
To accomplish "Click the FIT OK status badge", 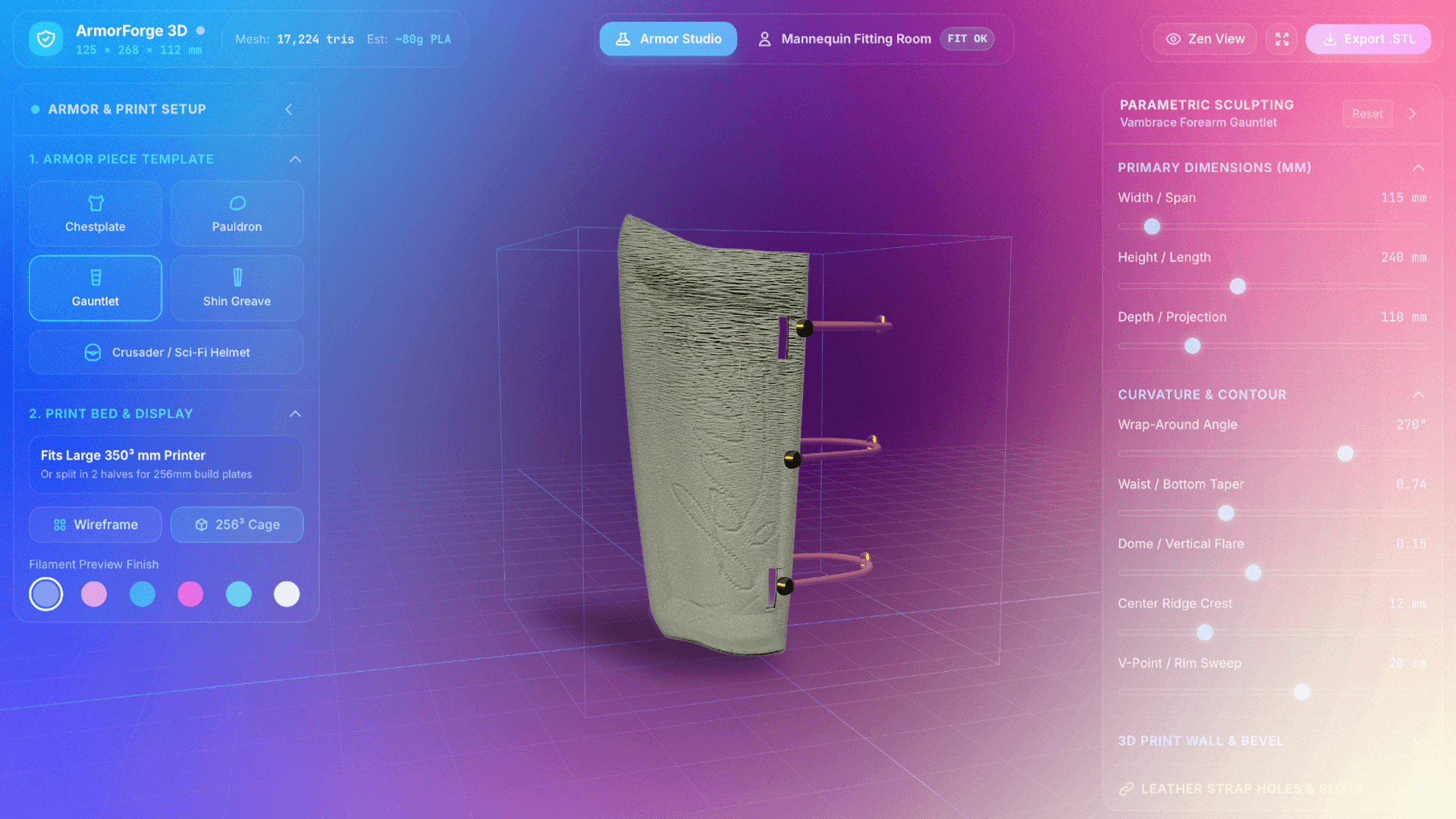I will point(967,39).
